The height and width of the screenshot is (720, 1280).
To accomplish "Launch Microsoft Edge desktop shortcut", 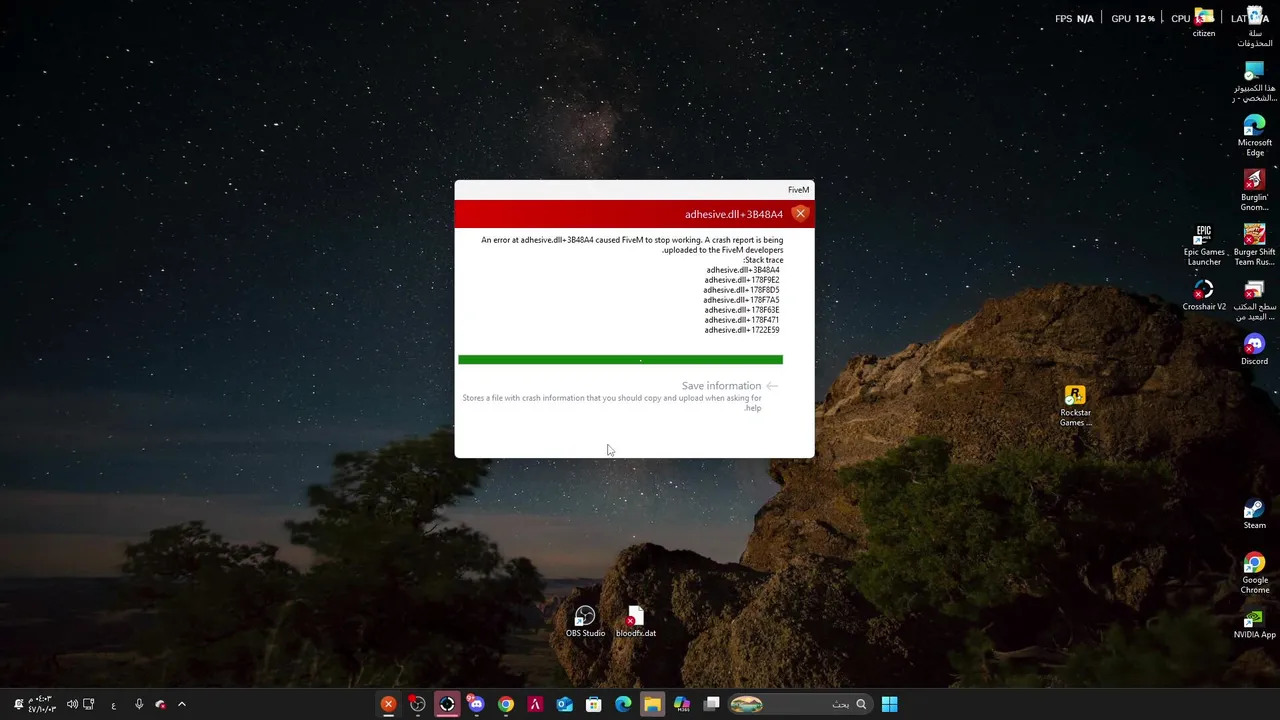I will 1254,136.
